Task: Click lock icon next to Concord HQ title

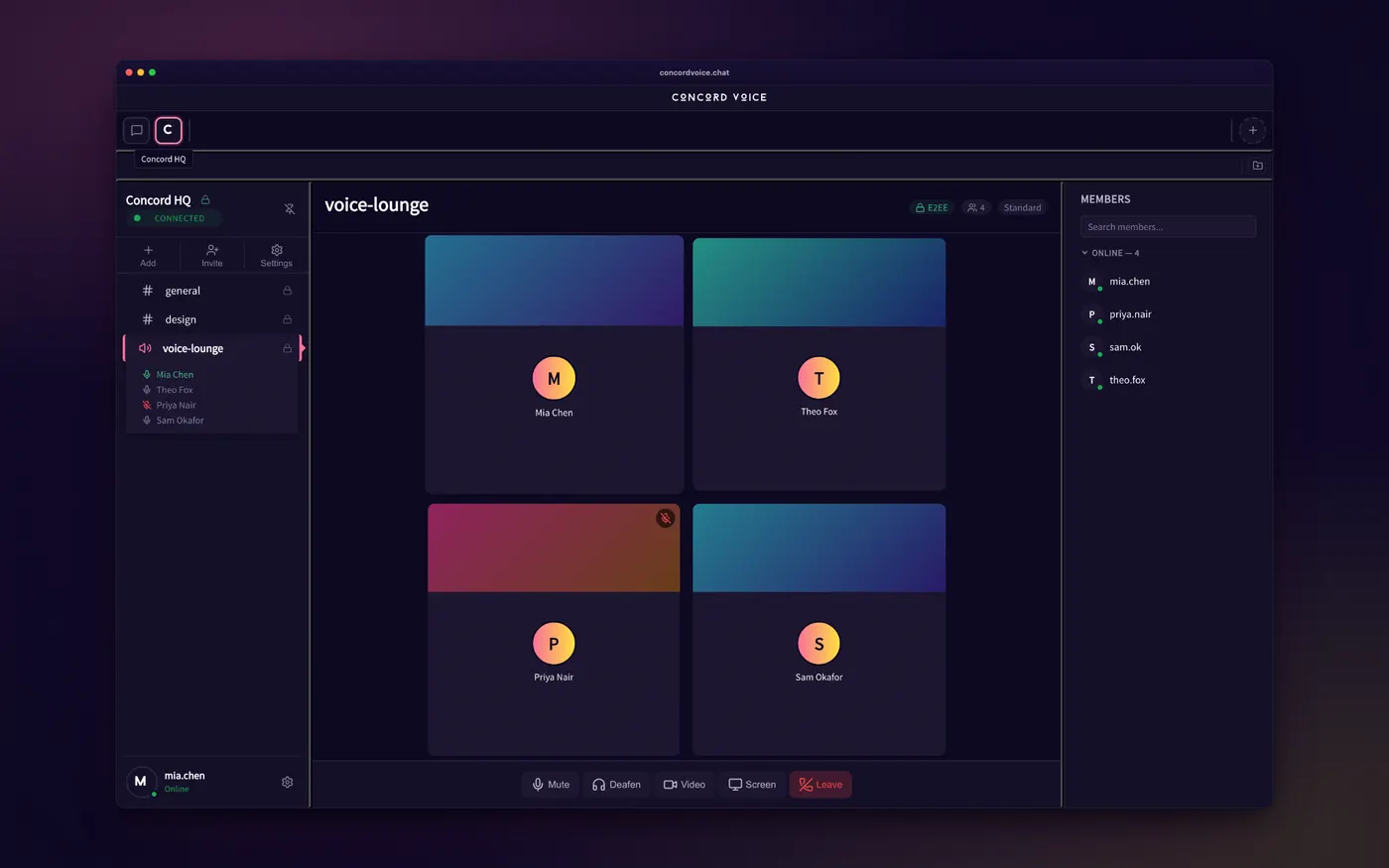Action: point(205,199)
